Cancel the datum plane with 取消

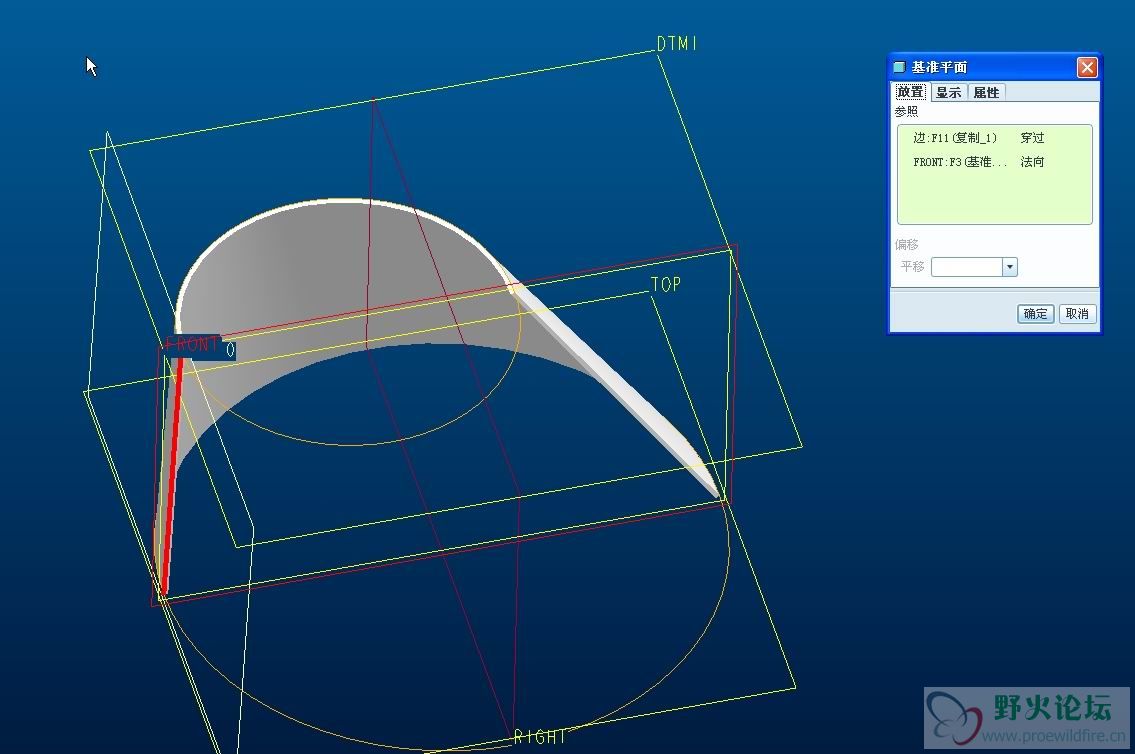click(1076, 314)
